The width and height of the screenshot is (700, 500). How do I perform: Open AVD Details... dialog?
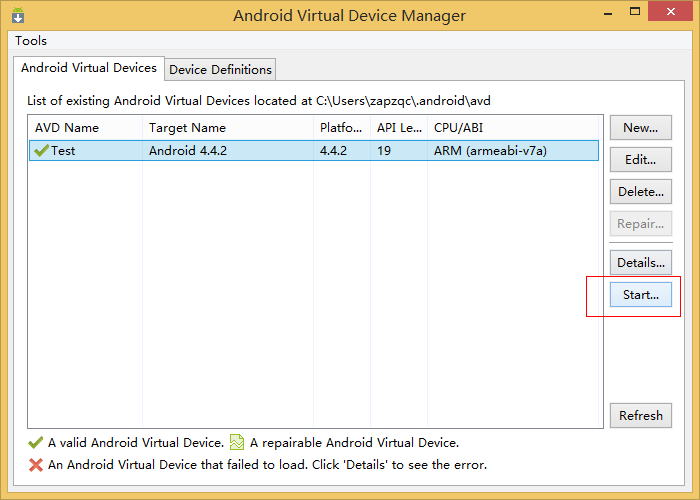click(x=641, y=262)
